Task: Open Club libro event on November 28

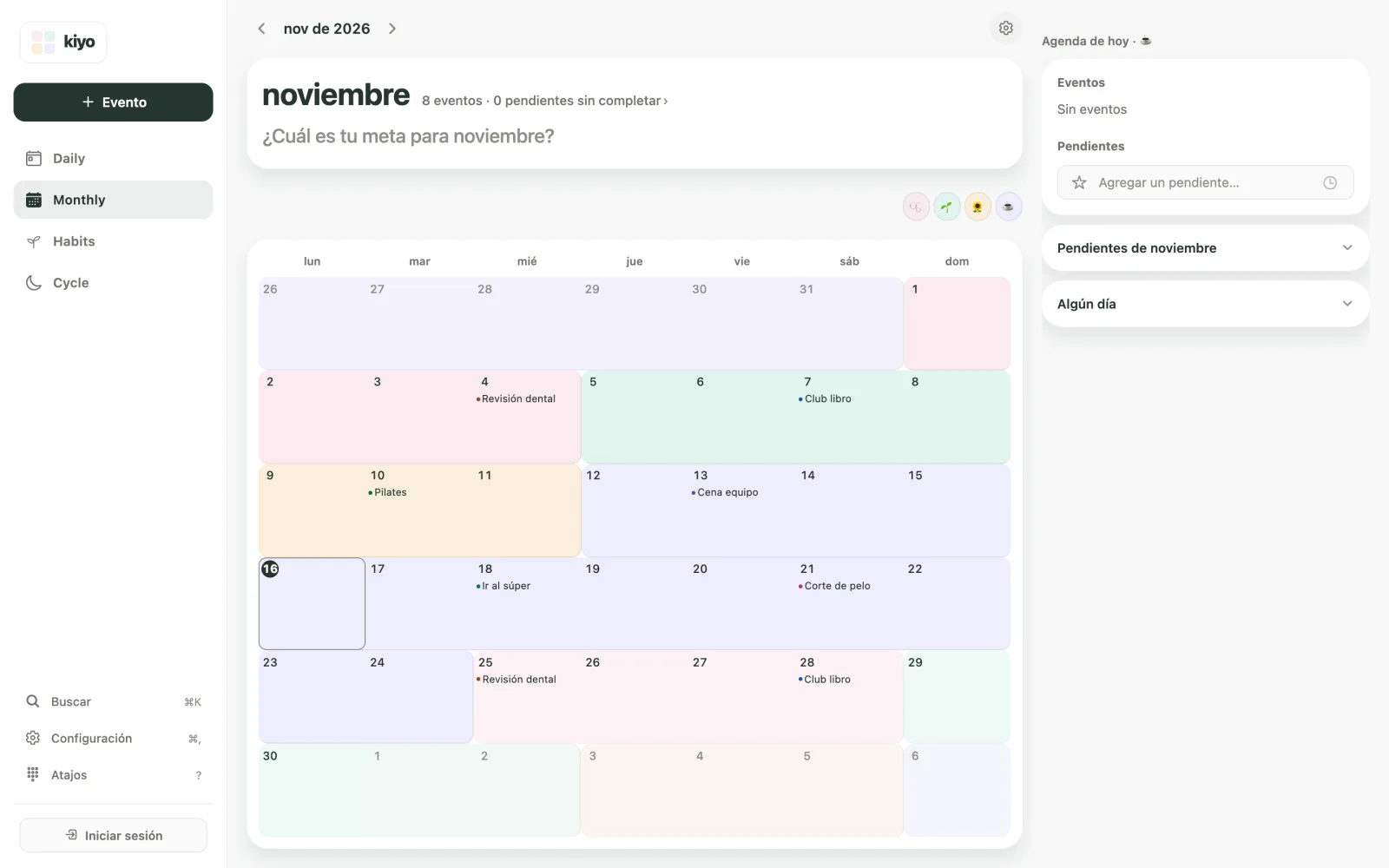Action: point(825,680)
